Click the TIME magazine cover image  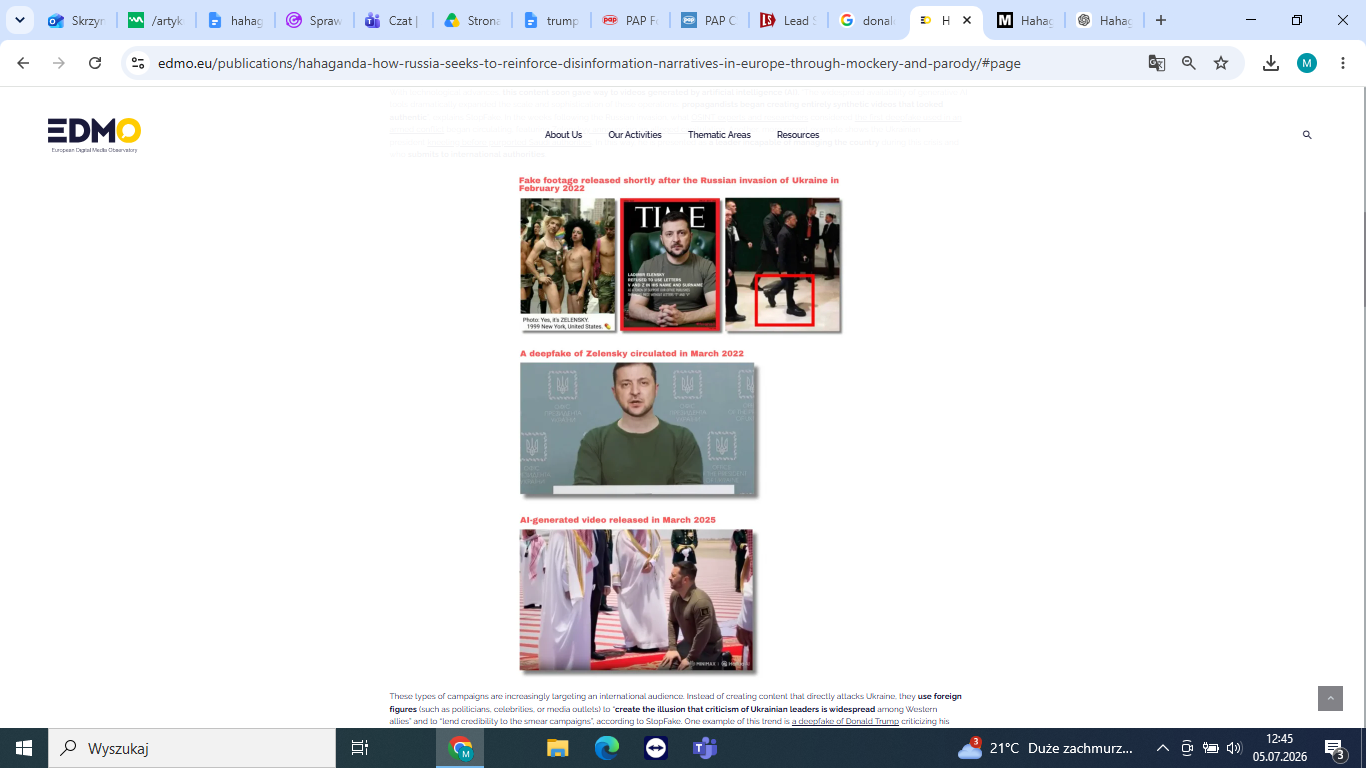tap(670, 264)
